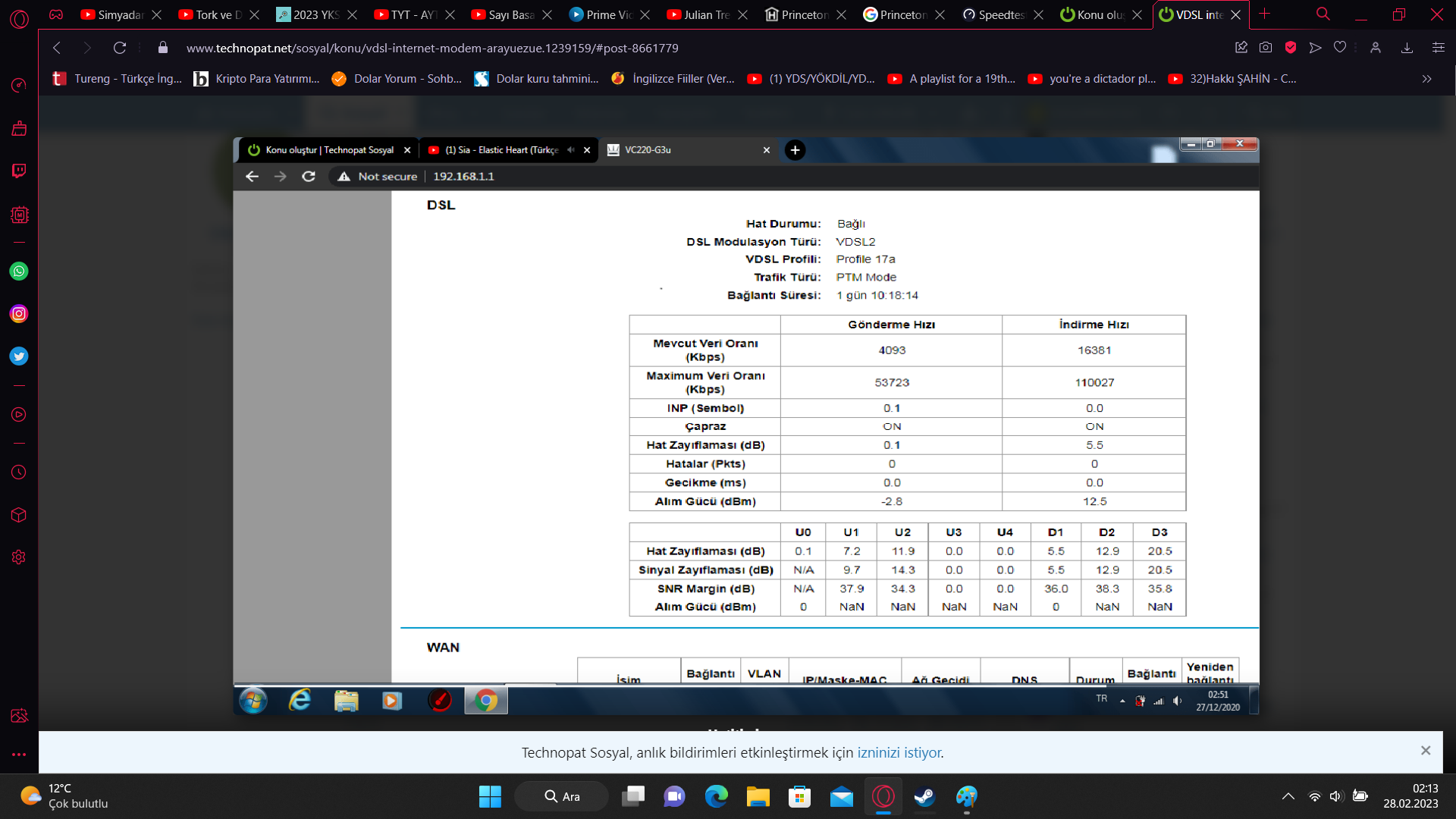Reload the current page
Viewport: 1456px width, 819px height.
click(120, 48)
